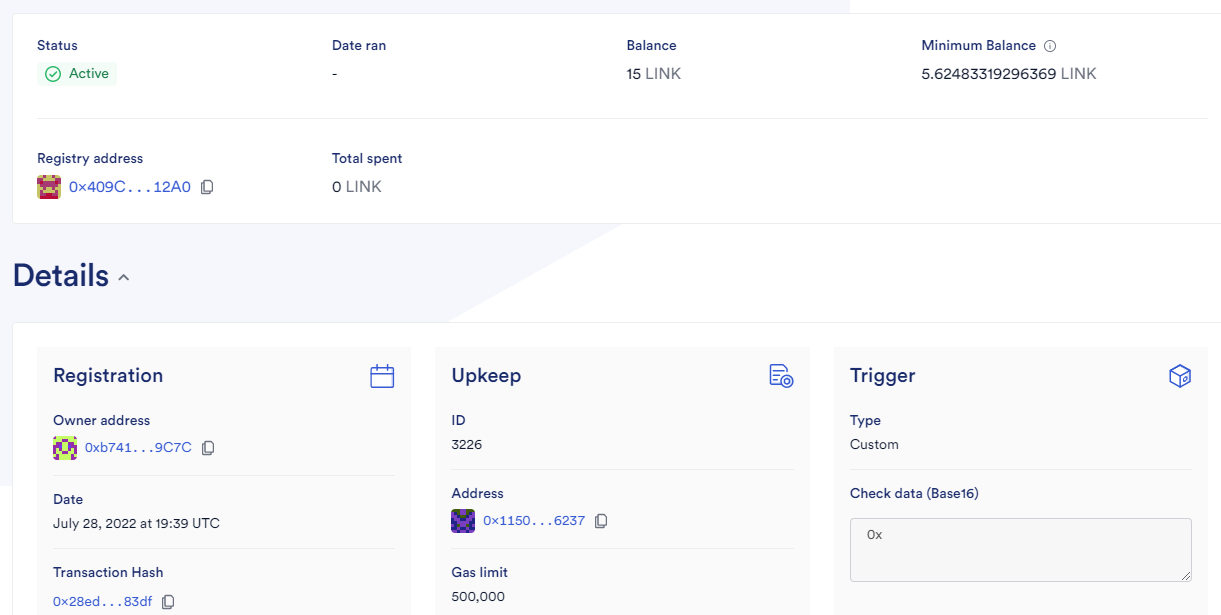Click the Active status badge

click(77, 74)
